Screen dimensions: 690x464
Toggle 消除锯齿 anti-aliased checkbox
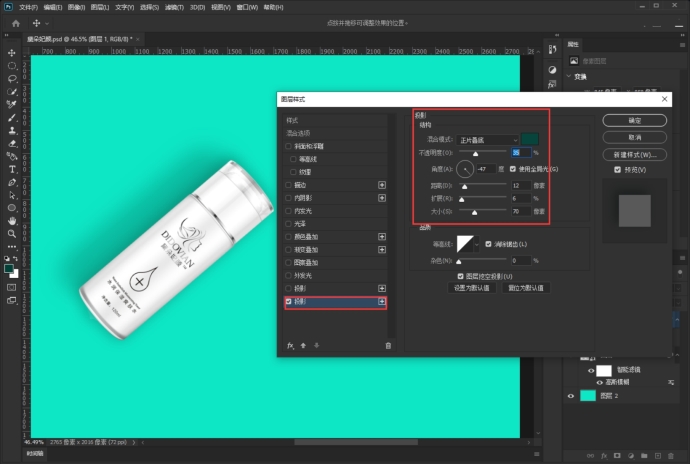(x=488, y=244)
